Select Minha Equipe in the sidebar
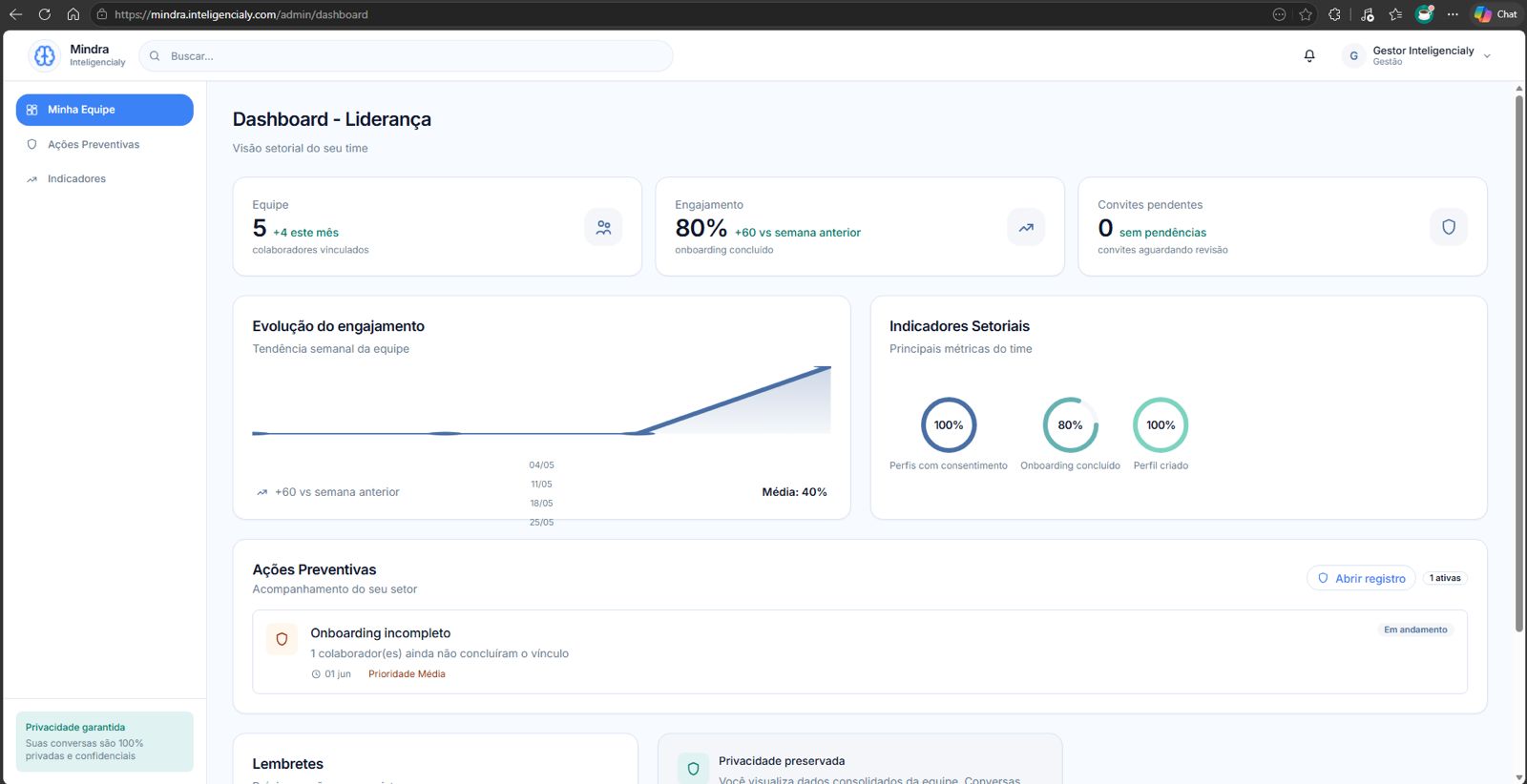1527x784 pixels. click(105, 110)
